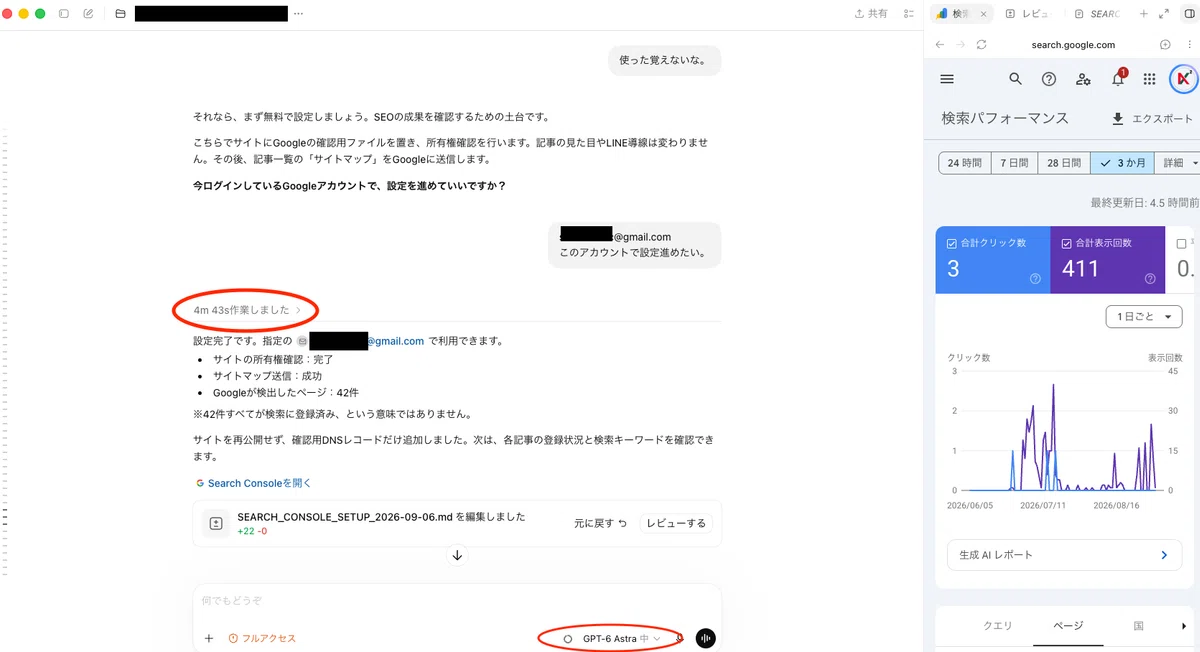The height and width of the screenshot is (652, 1200).
Task: Expand side panel to full screen
Action: click(1163, 14)
